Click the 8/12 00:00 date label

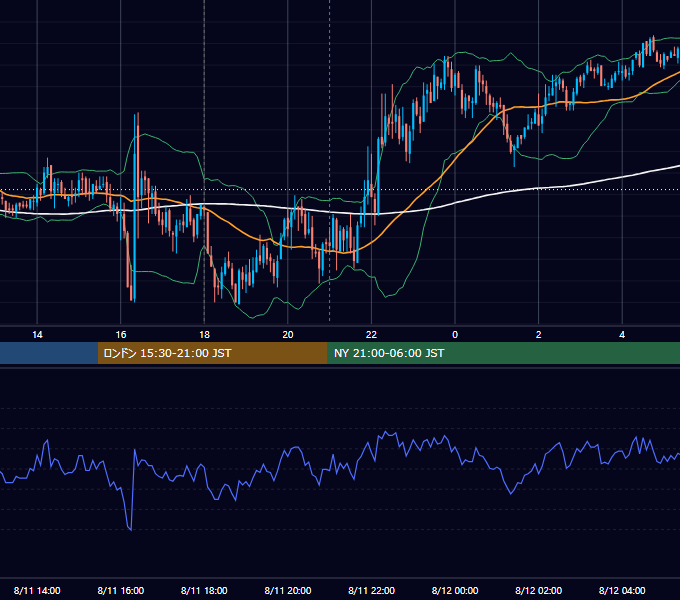[455, 590]
